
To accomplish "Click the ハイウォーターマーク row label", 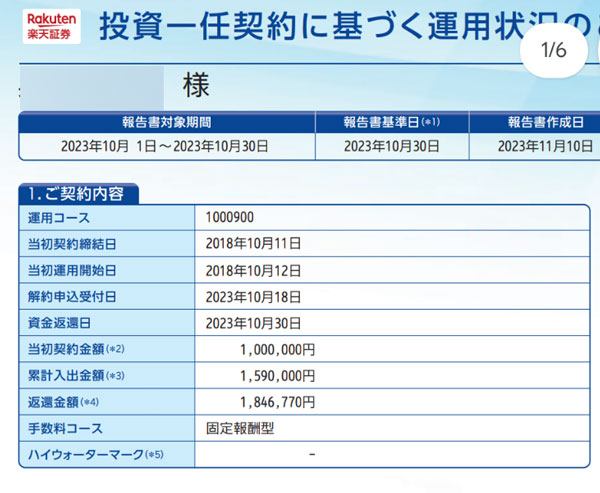I will [x=95, y=455].
